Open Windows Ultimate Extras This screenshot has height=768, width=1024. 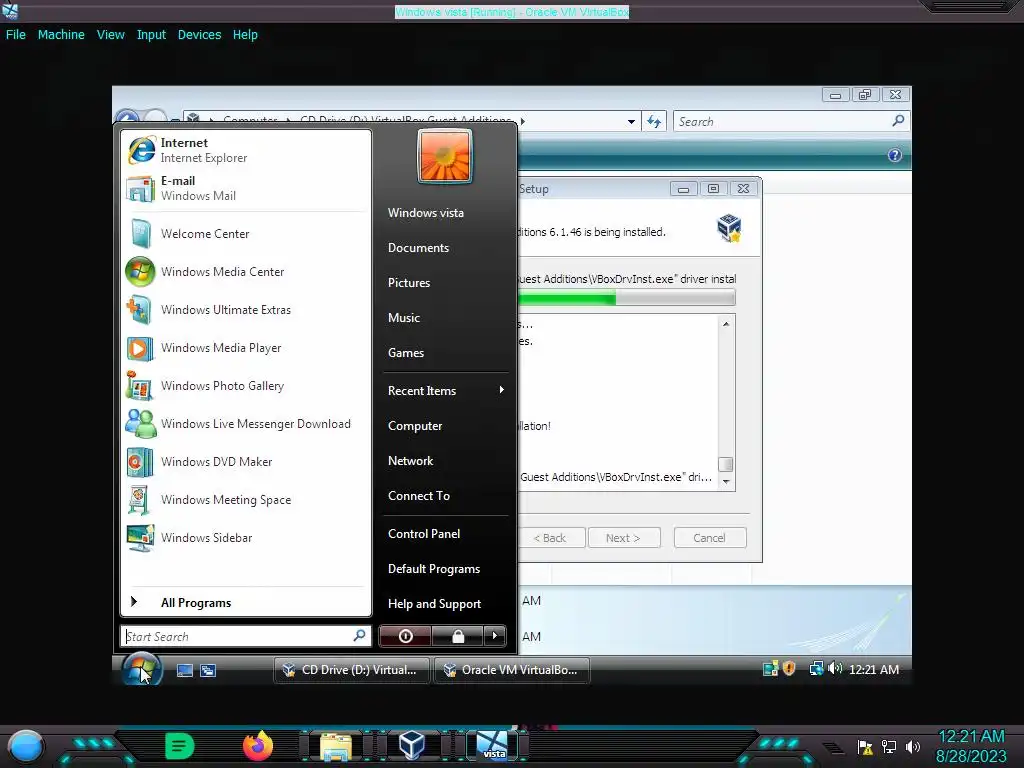(246, 310)
